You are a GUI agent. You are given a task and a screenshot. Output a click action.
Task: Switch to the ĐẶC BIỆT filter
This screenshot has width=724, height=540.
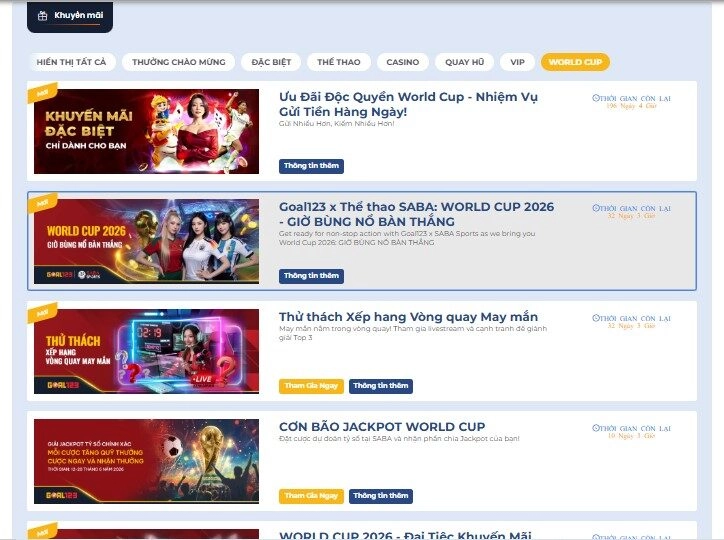click(x=271, y=62)
